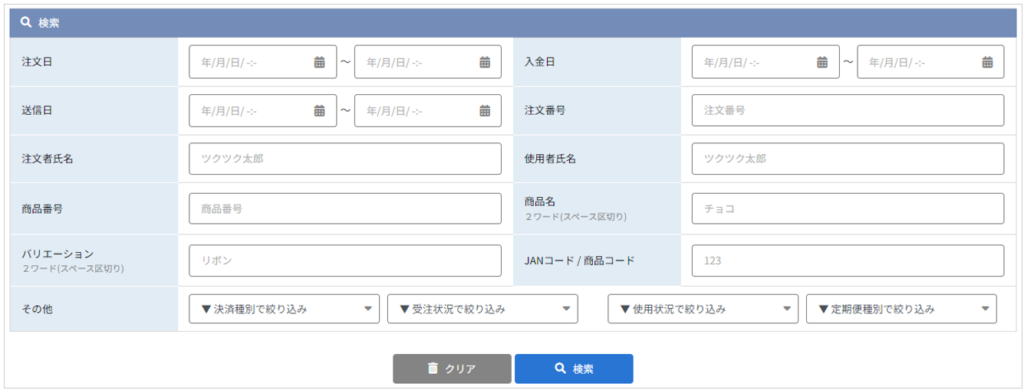Image resolution: width=1024 pixels, height=390 pixels.
Task: Click the JANコード / 商品コード label
Action: click(579, 261)
